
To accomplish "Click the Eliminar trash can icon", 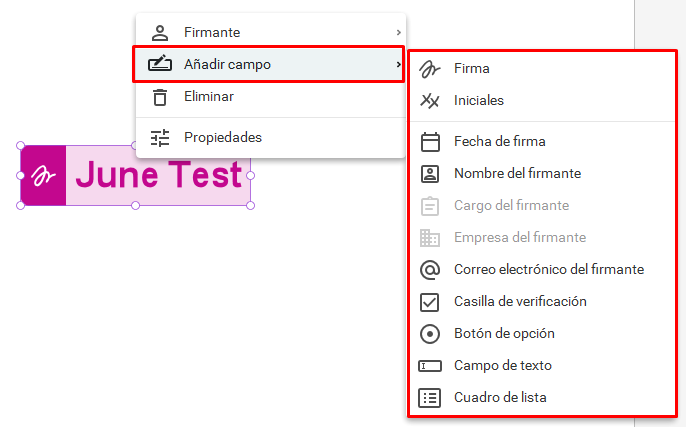I will tap(160, 97).
